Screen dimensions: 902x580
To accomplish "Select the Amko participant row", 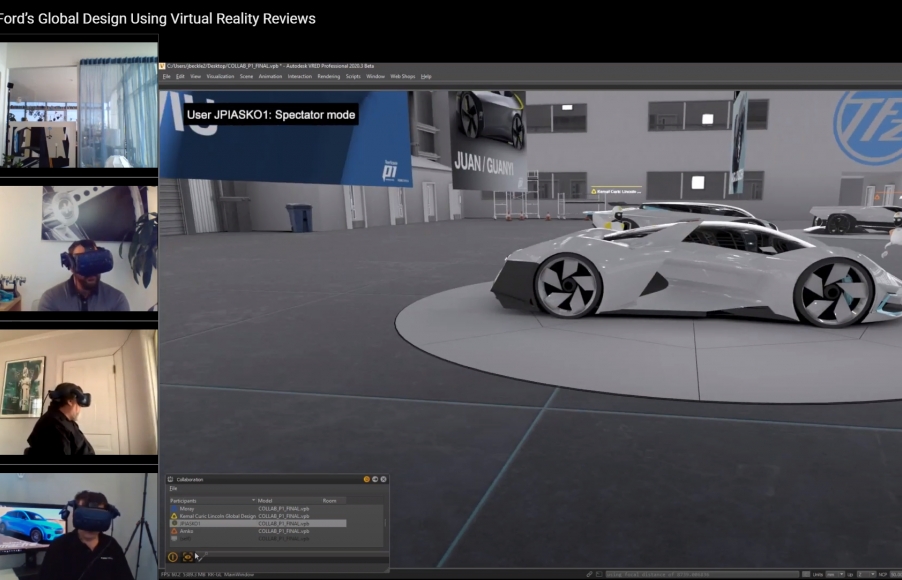I will tap(258, 531).
